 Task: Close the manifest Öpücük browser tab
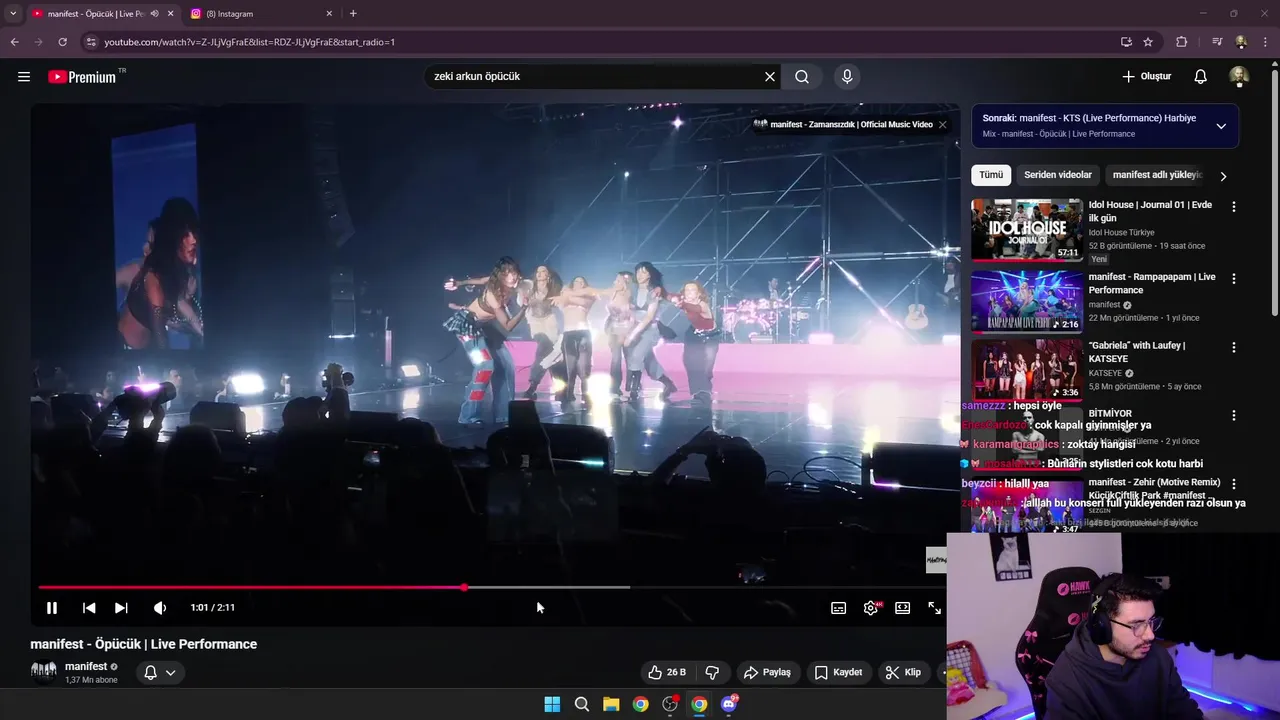click(x=170, y=14)
